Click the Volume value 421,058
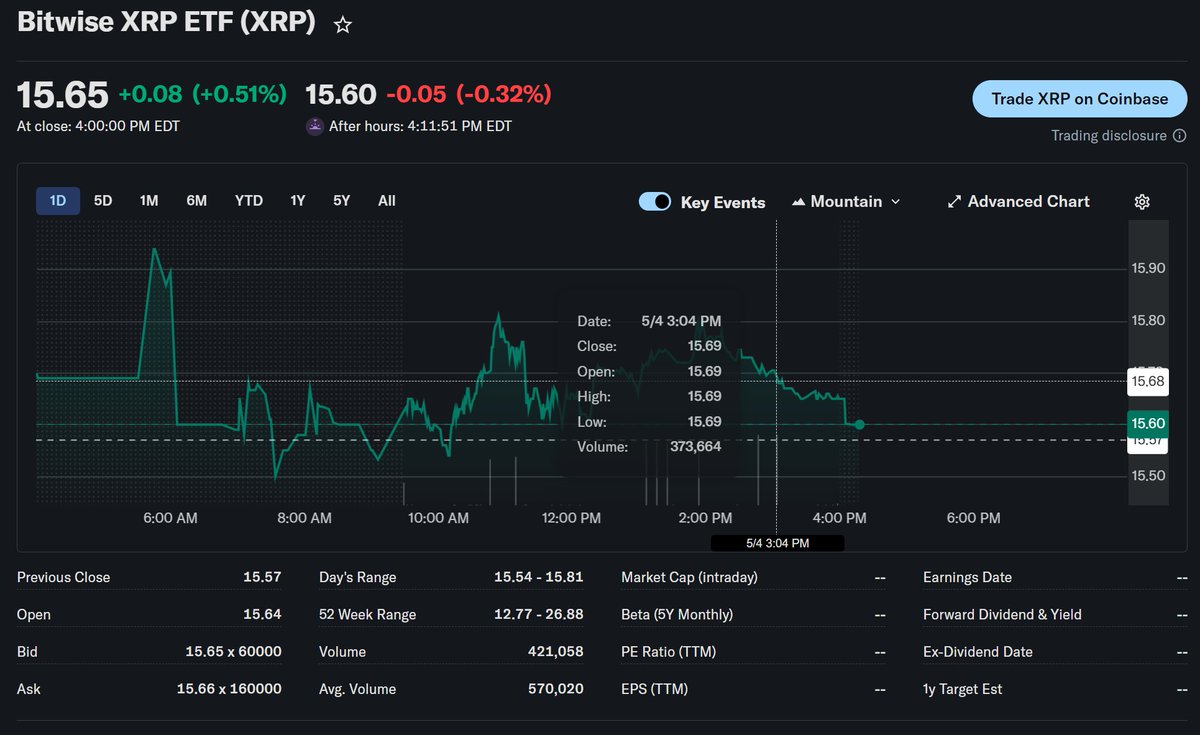Image resolution: width=1200 pixels, height=735 pixels. (x=555, y=651)
